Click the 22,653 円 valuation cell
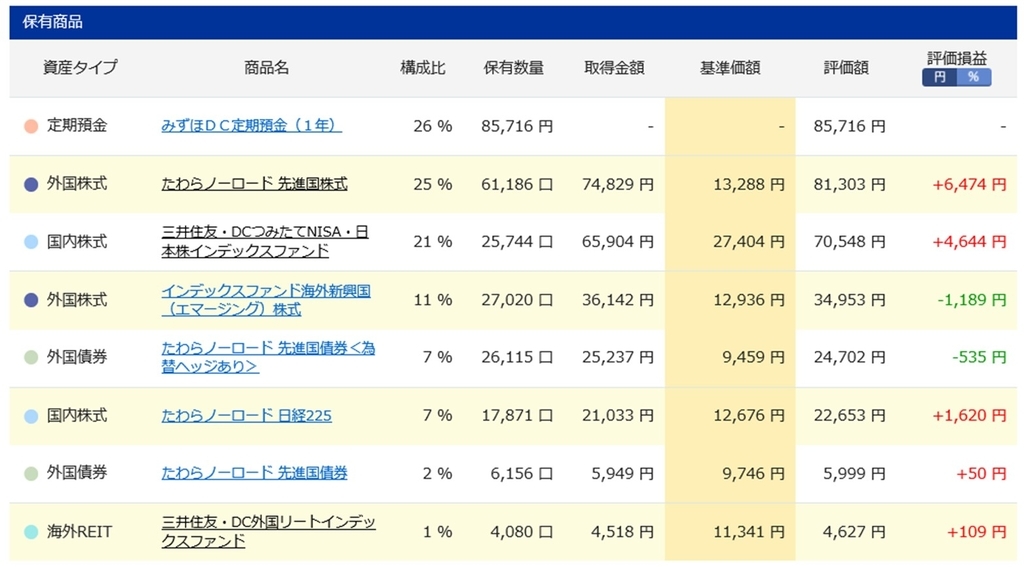Viewport: 1024px width, 567px height. coord(850,415)
